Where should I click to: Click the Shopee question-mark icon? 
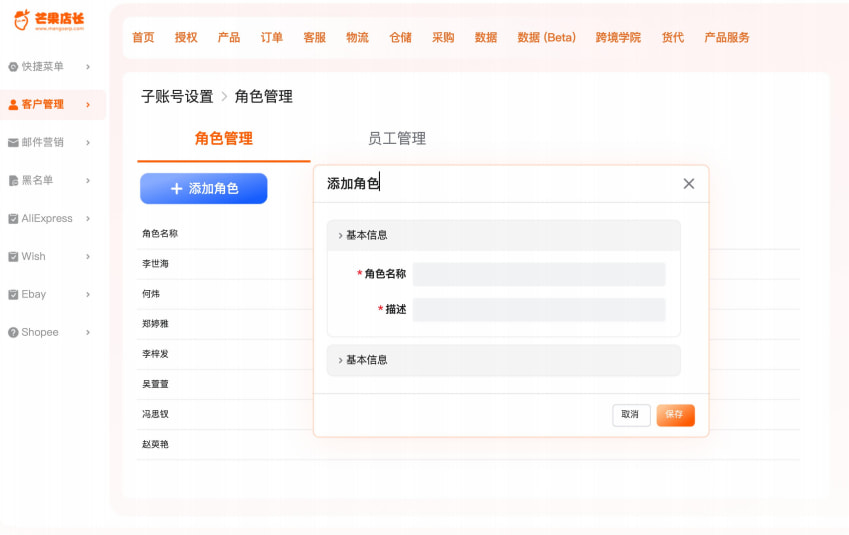pos(13,332)
